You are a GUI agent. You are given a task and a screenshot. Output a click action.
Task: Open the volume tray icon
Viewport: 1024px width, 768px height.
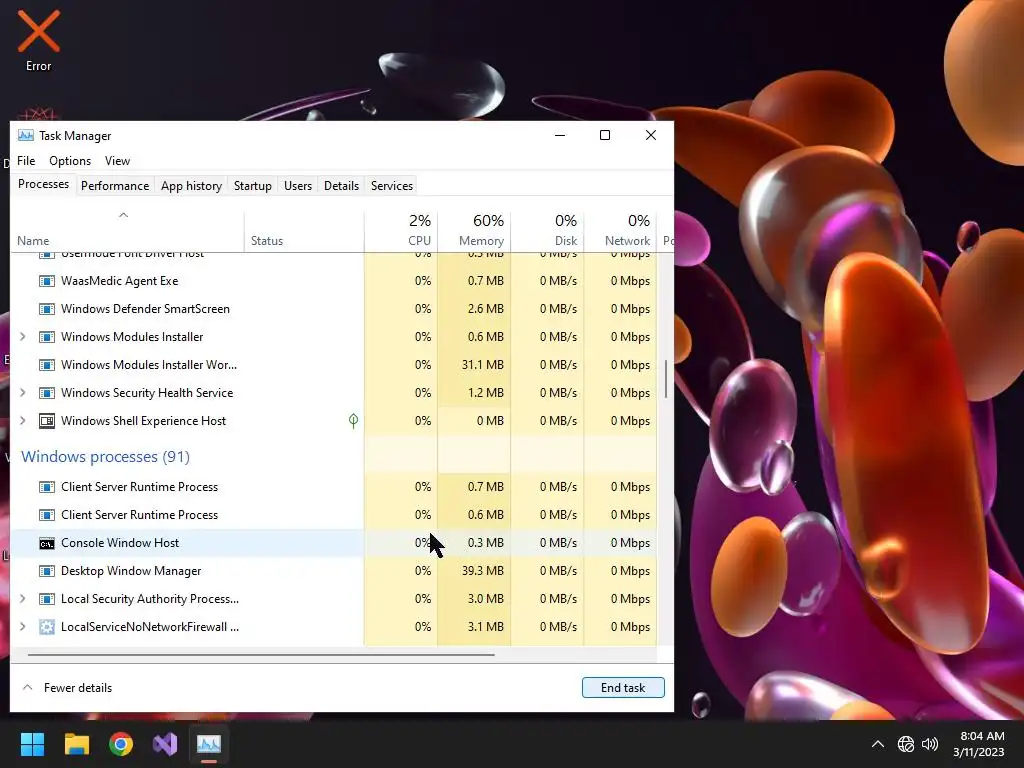click(x=929, y=744)
